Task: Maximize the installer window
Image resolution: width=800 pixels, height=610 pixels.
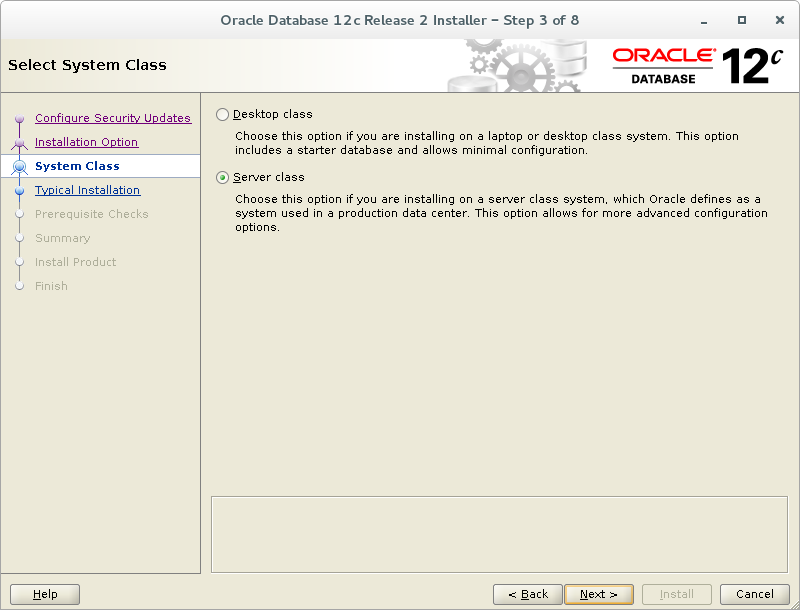Action: pos(742,20)
